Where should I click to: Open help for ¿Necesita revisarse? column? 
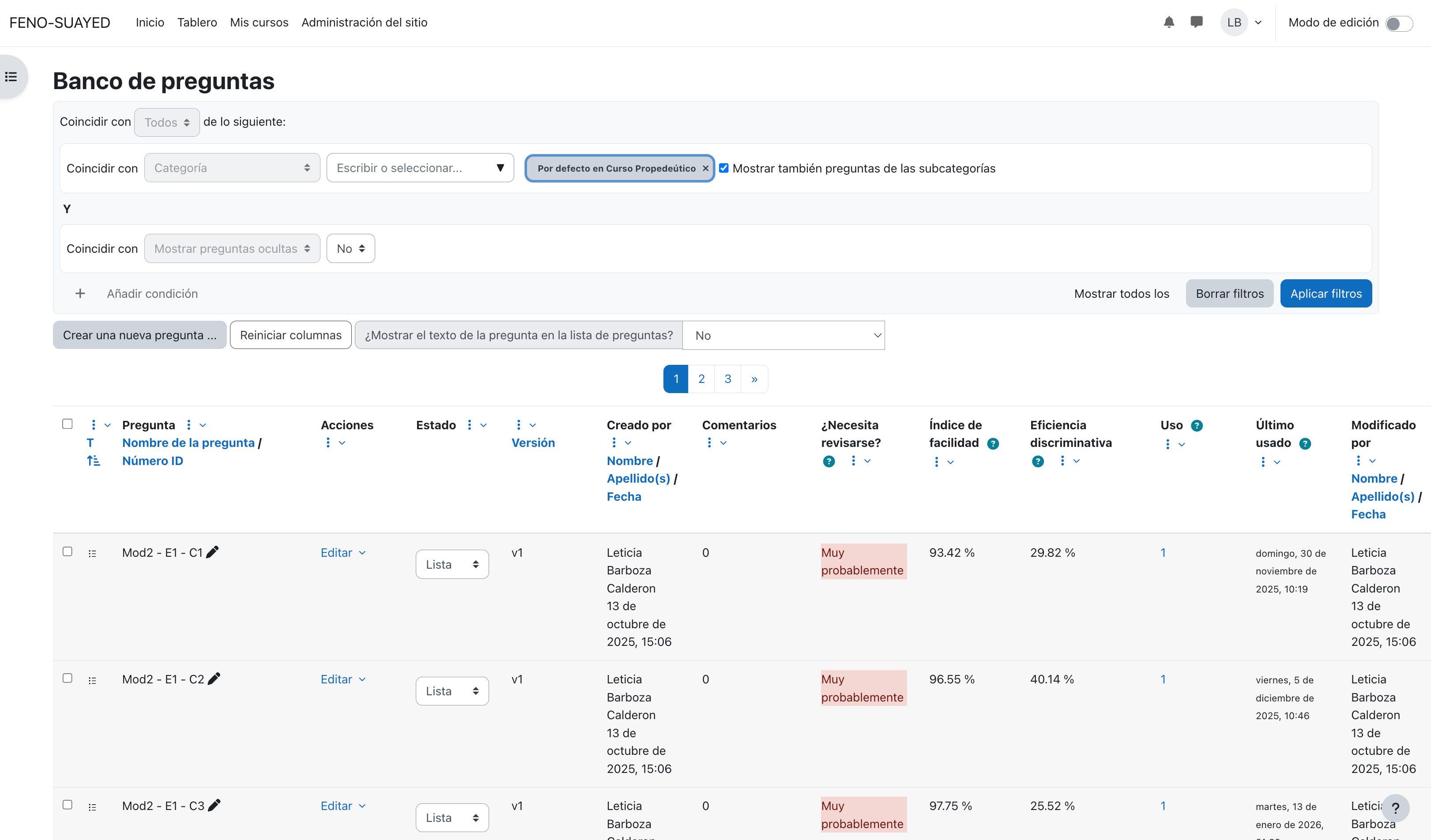pos(828,461)
